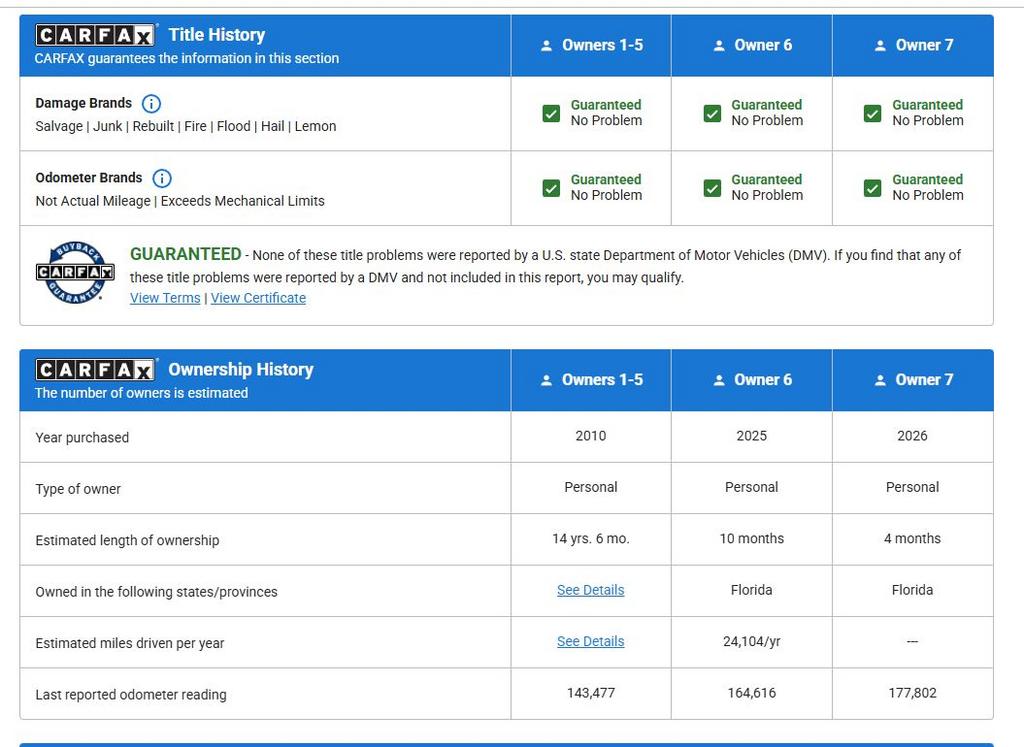1024x747 pixels.
Task: Select Owner 6 column header in Ownership History
Action: 752,380
